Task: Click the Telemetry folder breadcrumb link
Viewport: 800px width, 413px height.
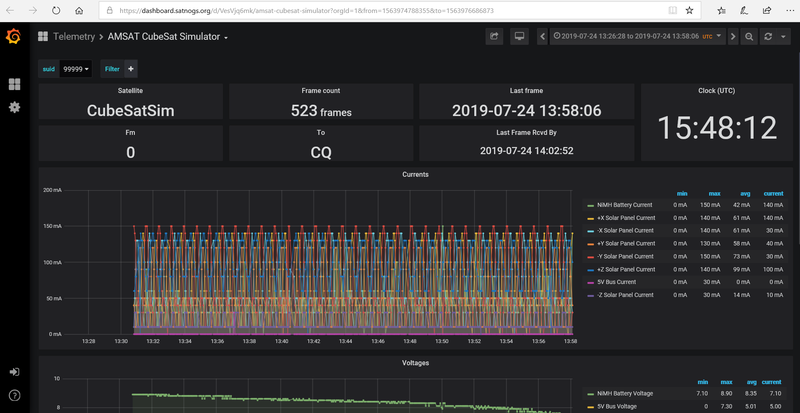Action: point(74,37)
